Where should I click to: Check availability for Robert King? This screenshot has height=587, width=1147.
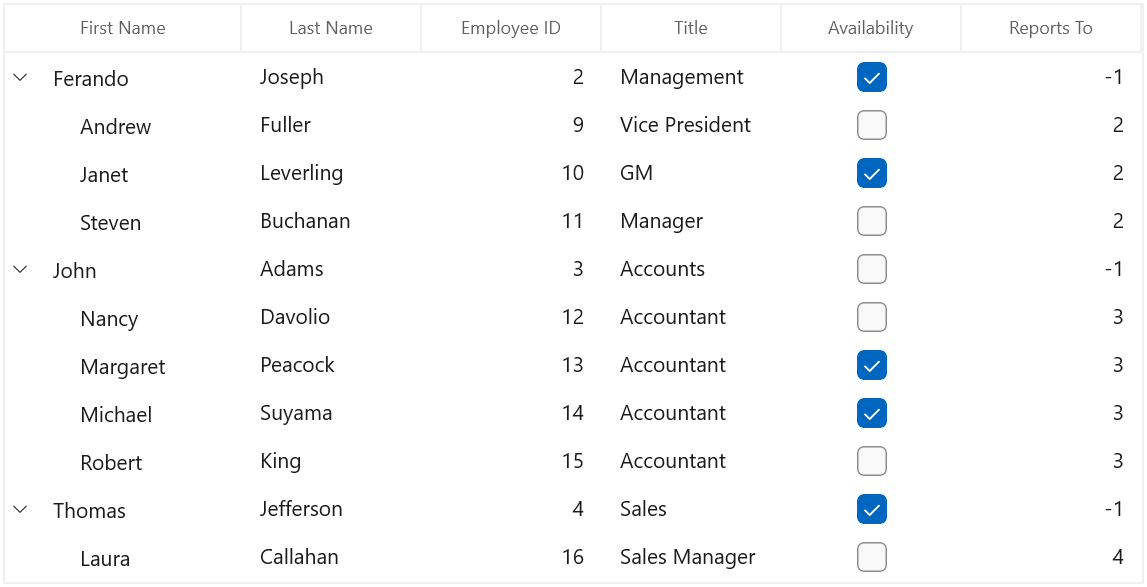tap(871, 461)
